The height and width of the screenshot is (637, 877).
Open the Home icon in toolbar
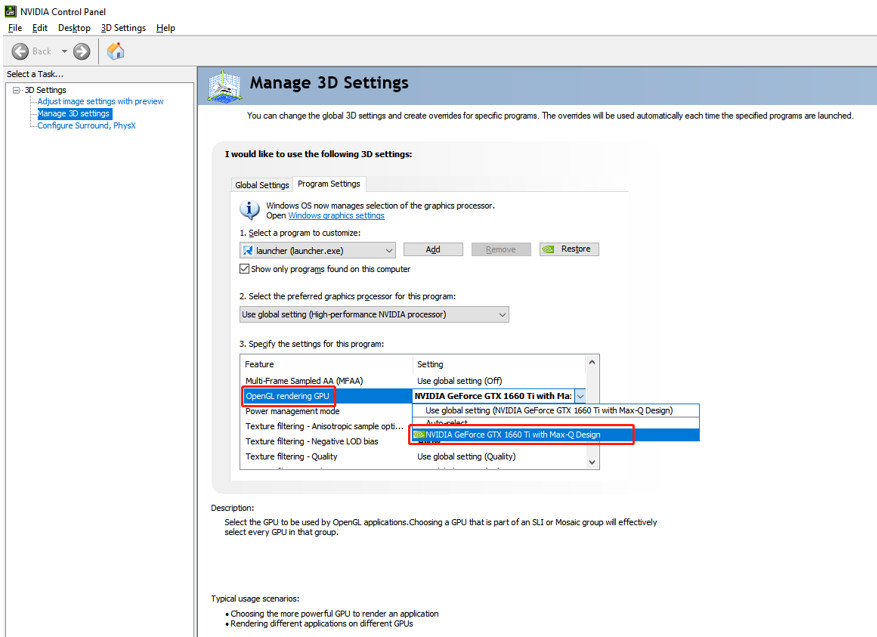coord(116,51)
